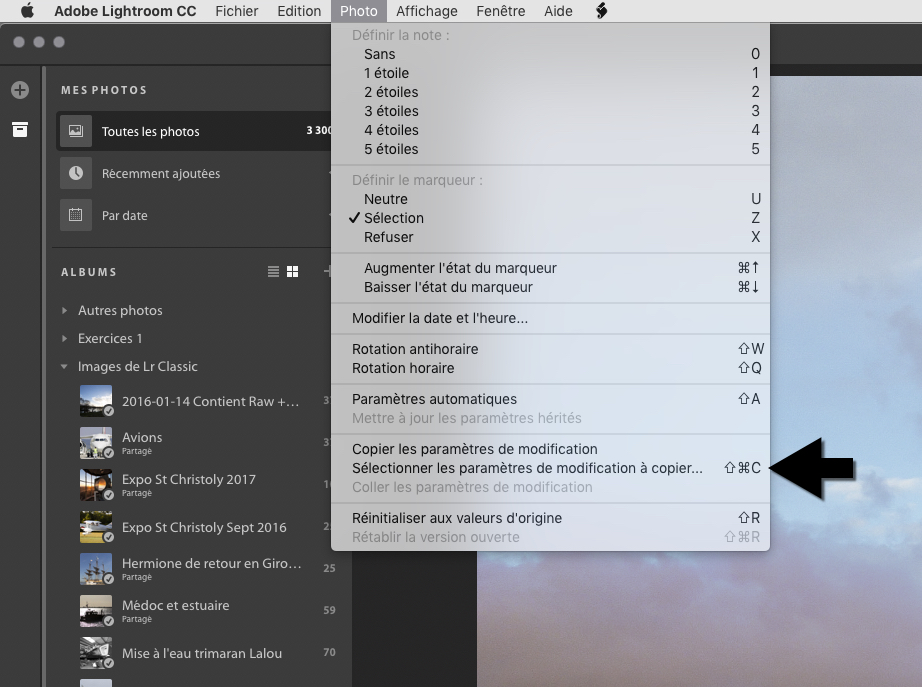Select Par date view
Viewport: 922px width, 687px height.
click(x=194, y=215)
